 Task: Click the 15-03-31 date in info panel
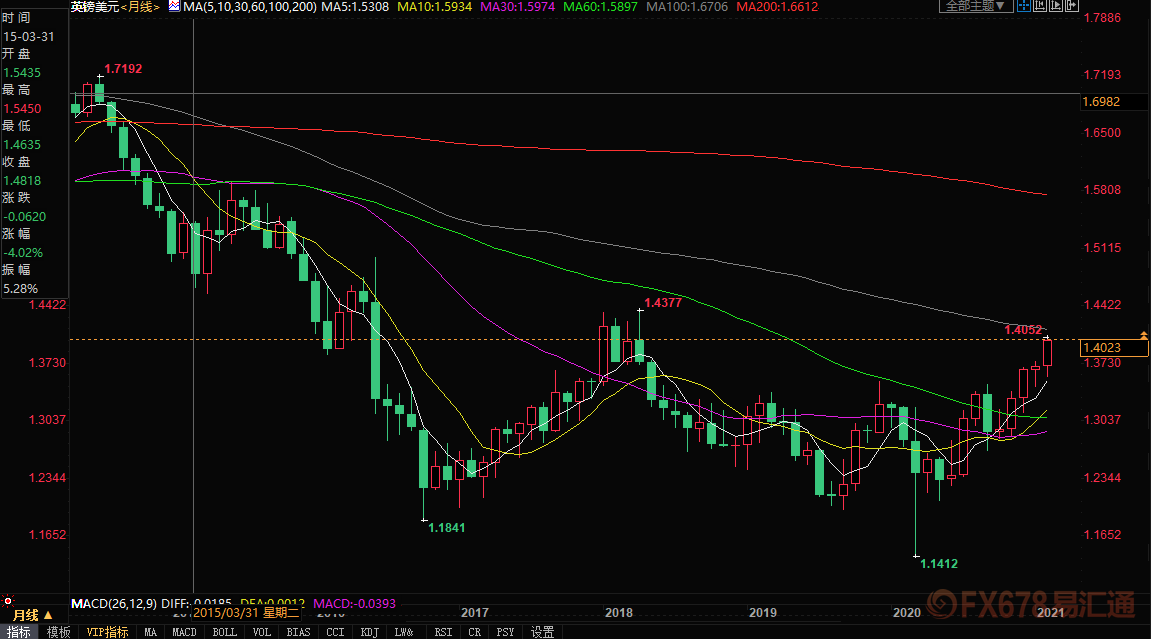[x=29, y=37]
